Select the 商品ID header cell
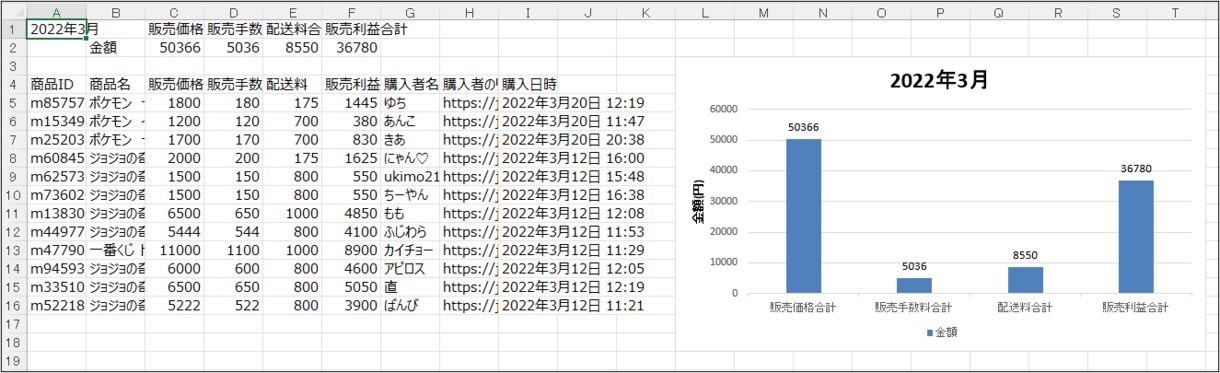 point(57,84)
